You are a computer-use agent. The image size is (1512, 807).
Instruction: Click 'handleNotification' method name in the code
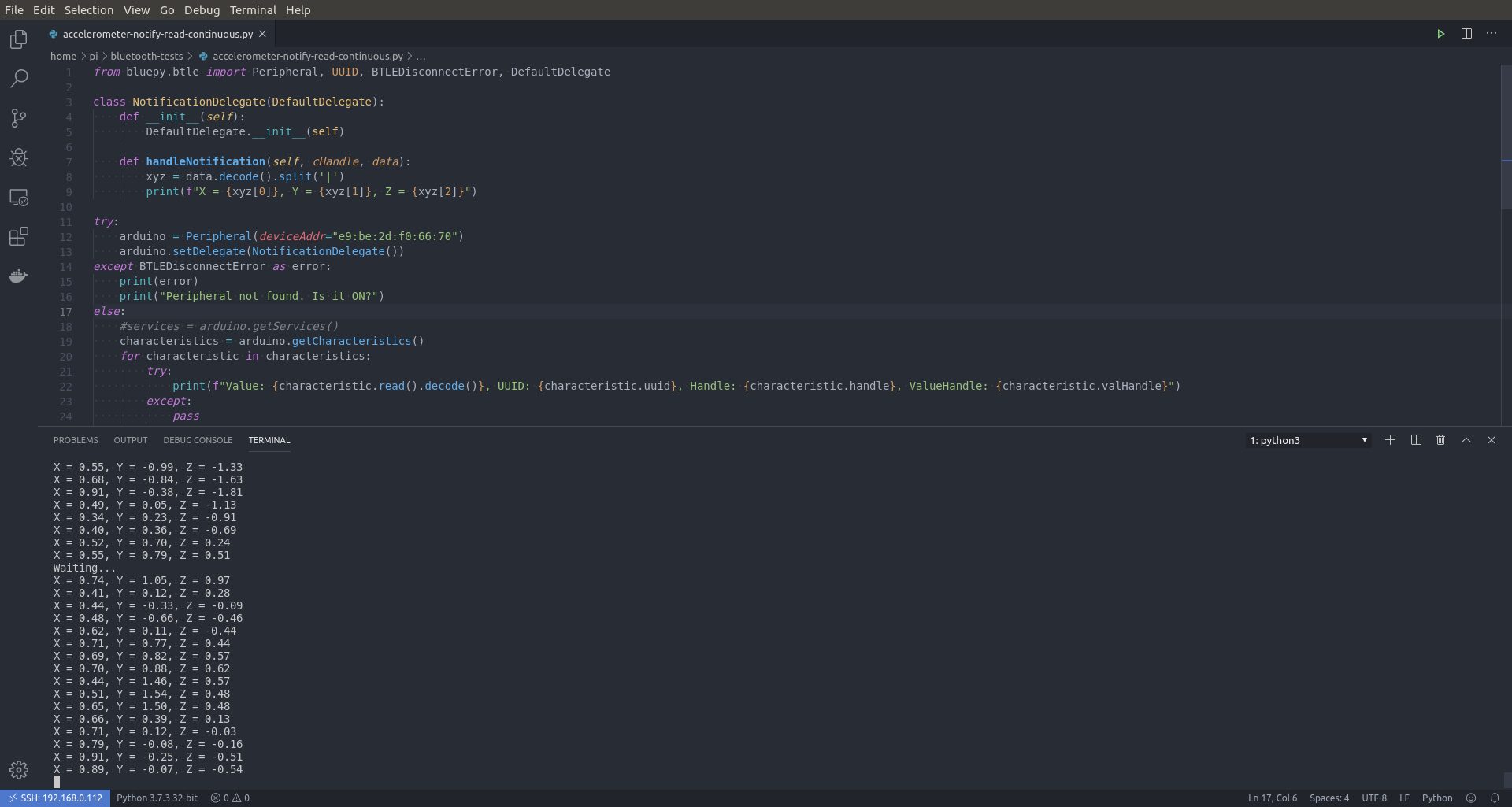206,161
